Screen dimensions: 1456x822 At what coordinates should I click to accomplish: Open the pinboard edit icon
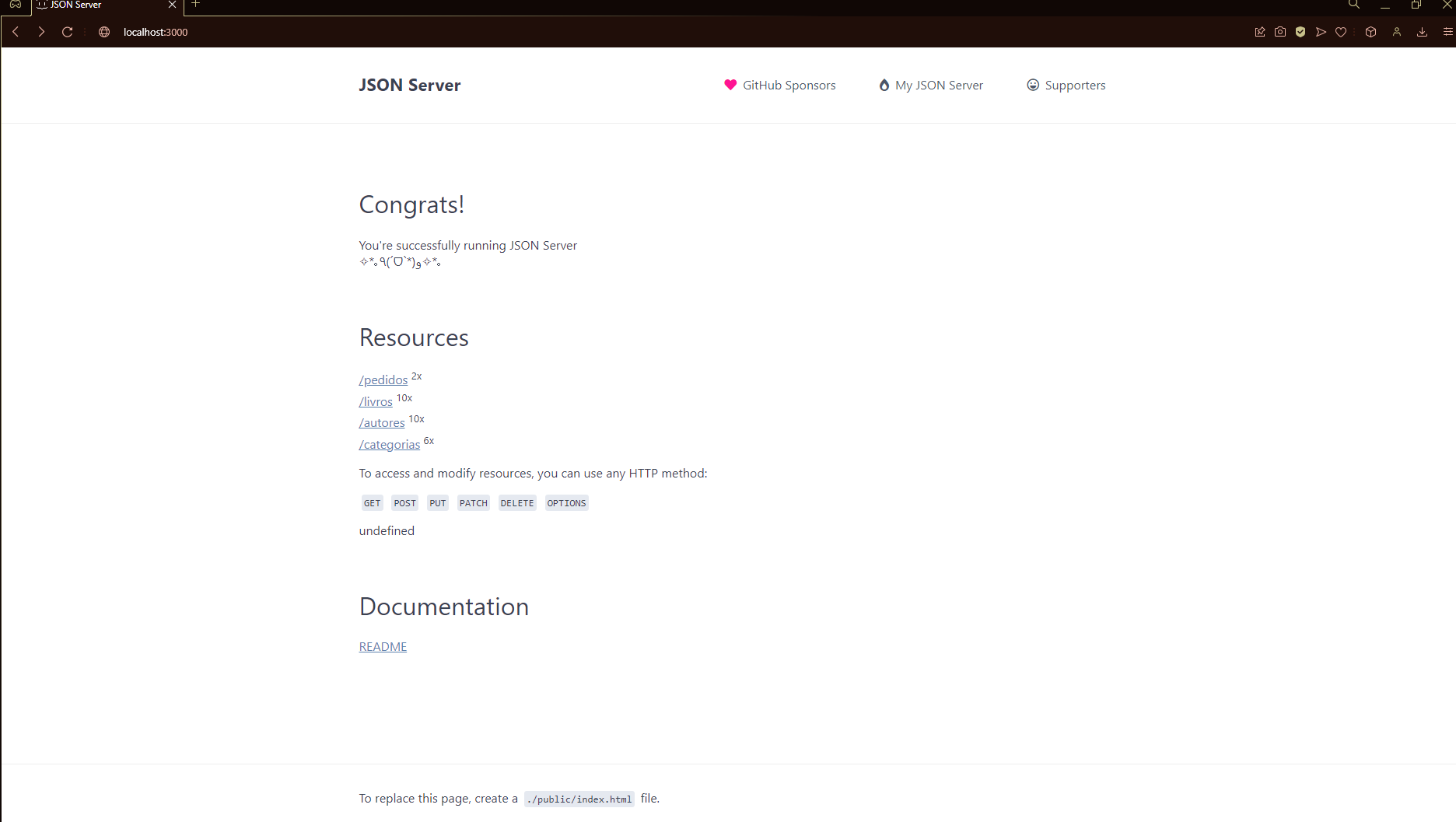pyautogui.click(x=1260, y=32)
